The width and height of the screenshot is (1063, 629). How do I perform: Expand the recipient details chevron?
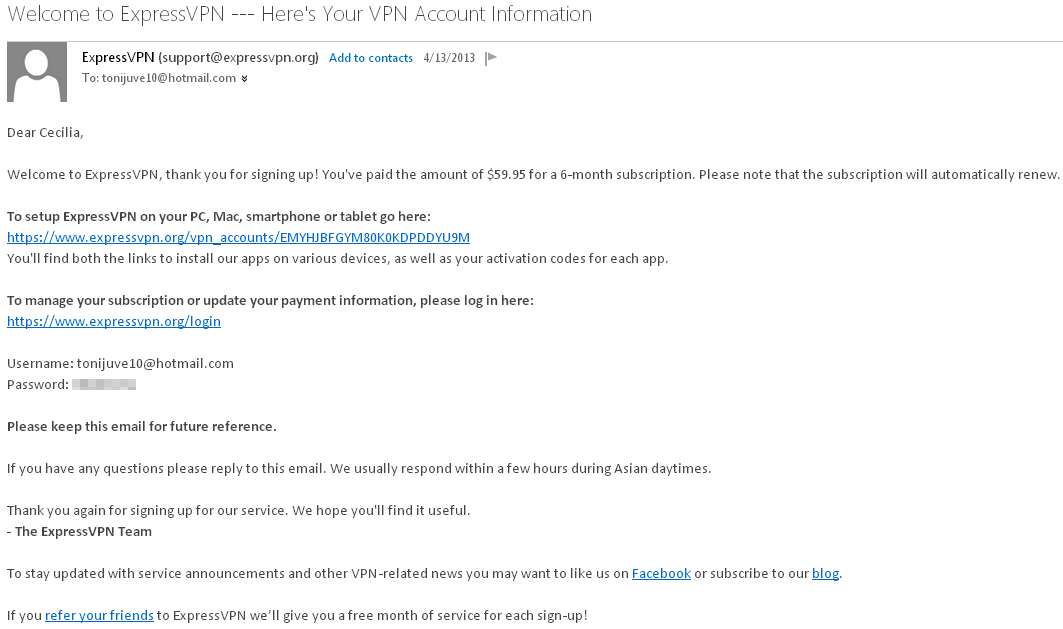245,78
